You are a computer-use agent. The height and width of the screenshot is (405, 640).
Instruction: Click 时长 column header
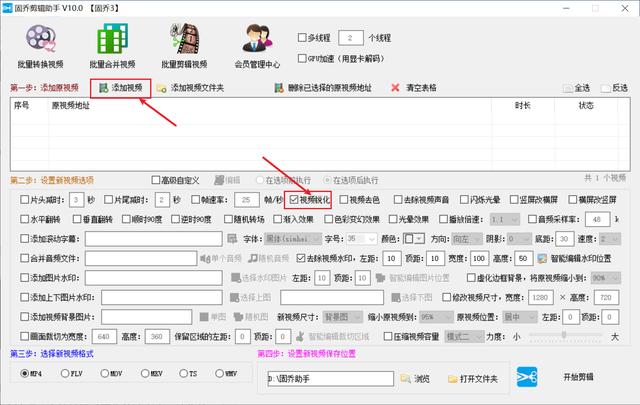(522, 105)
